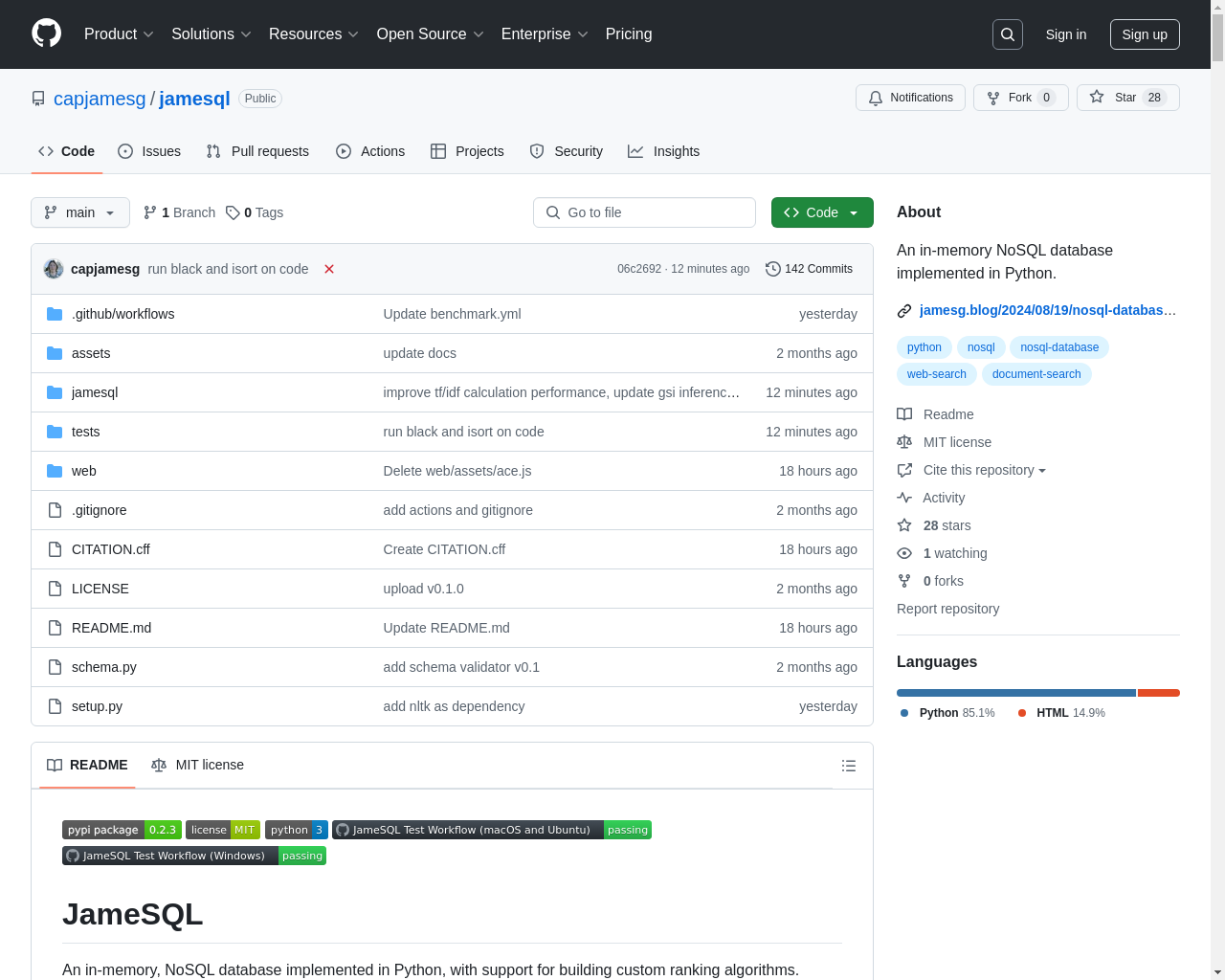
Task: Click the page vertical scrollbar
Action: 1217,490
